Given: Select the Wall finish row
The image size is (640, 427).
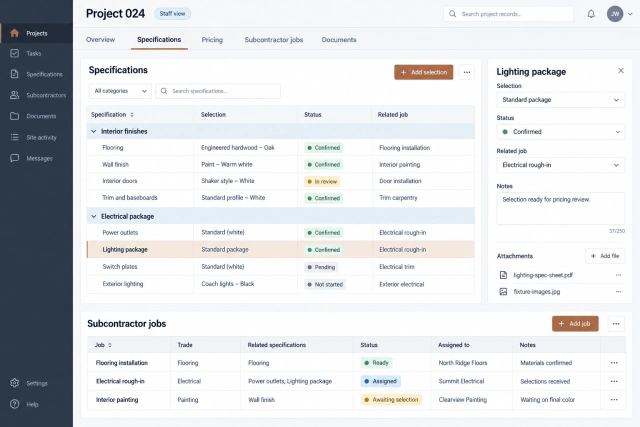Looking at the screenshot, I should (280, 165).
